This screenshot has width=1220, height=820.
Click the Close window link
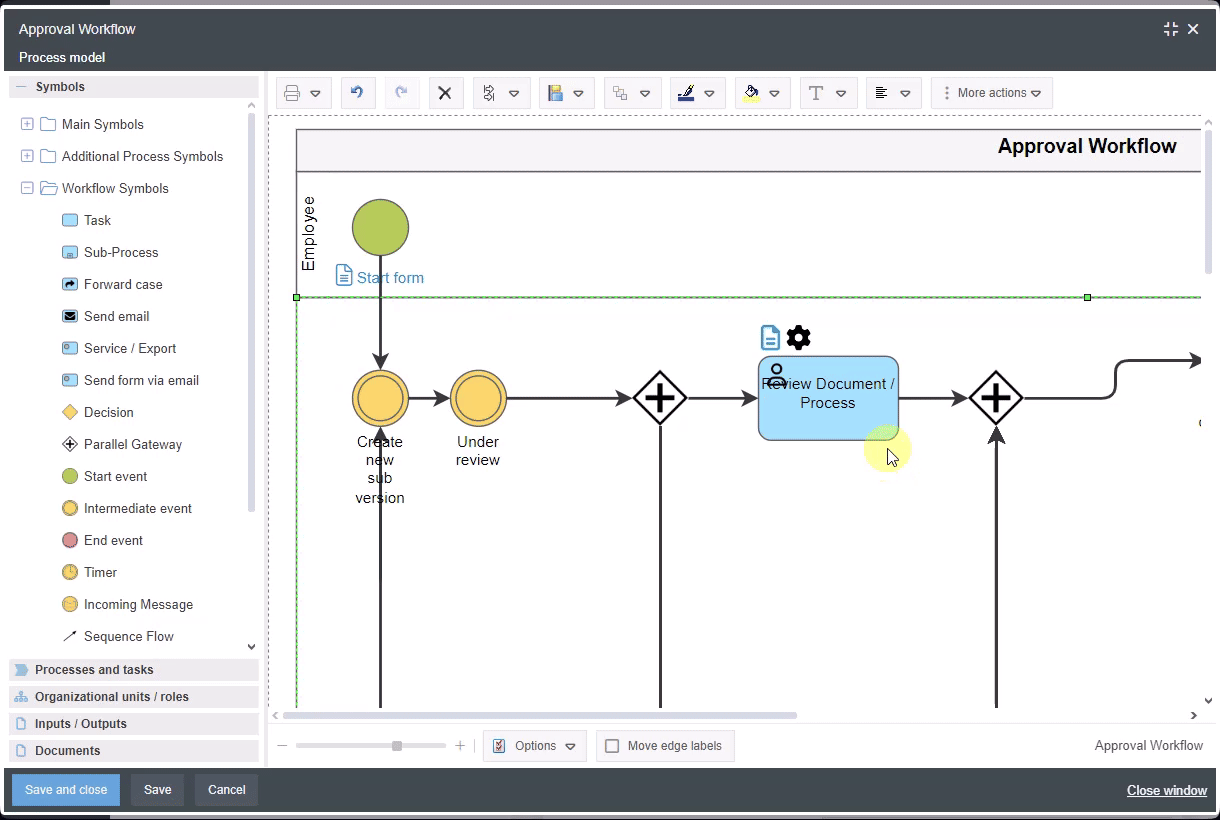pyautogui.click(x=1166, y=790)
